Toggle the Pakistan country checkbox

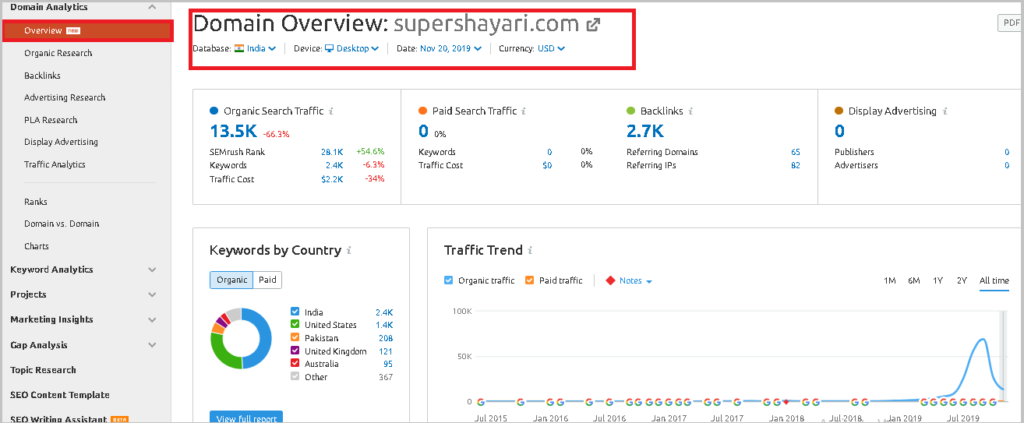[x=295, y=338]
